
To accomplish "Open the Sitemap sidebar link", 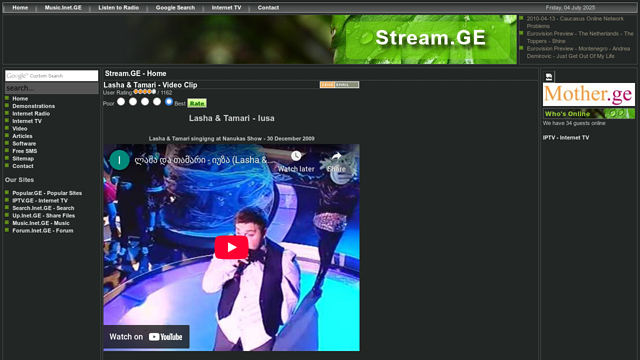I will pos(23,158).
